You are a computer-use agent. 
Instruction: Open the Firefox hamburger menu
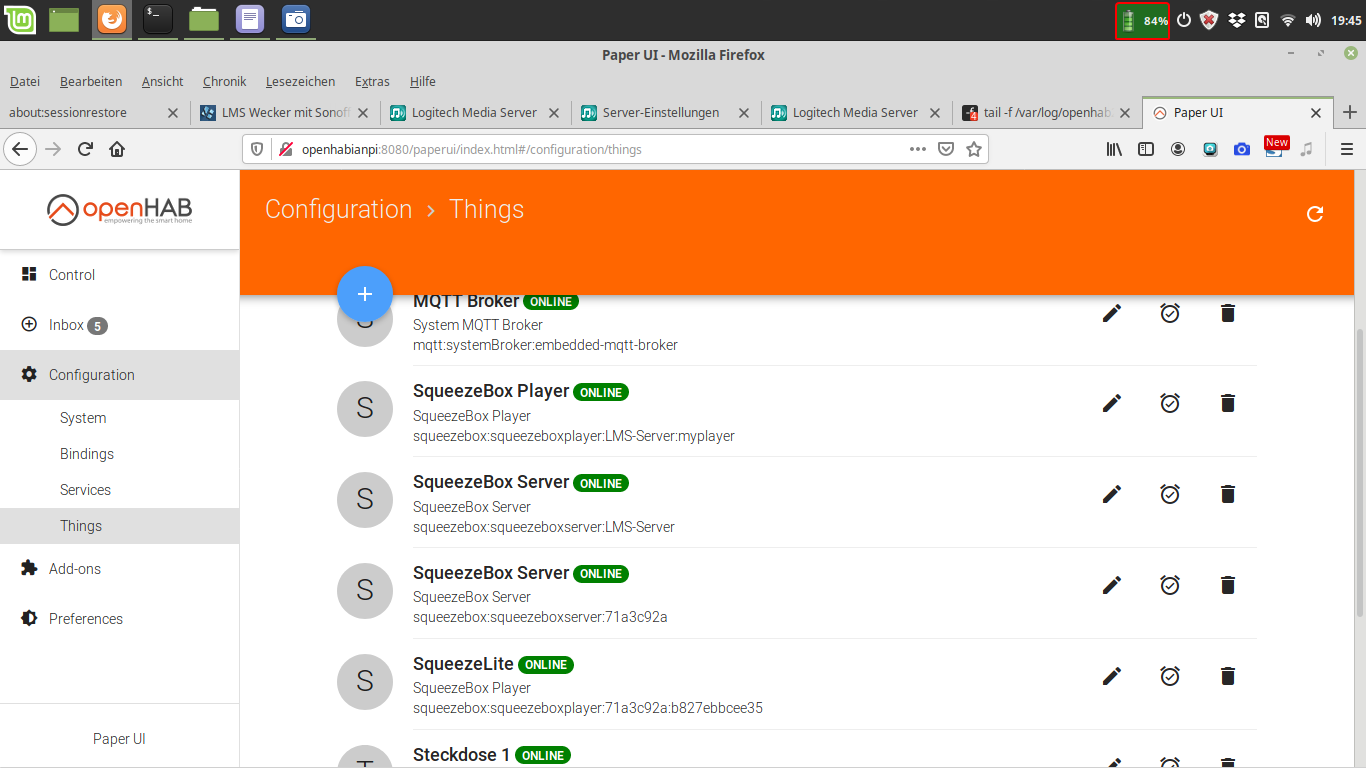pyautogui.click(x=1347, y=149)
